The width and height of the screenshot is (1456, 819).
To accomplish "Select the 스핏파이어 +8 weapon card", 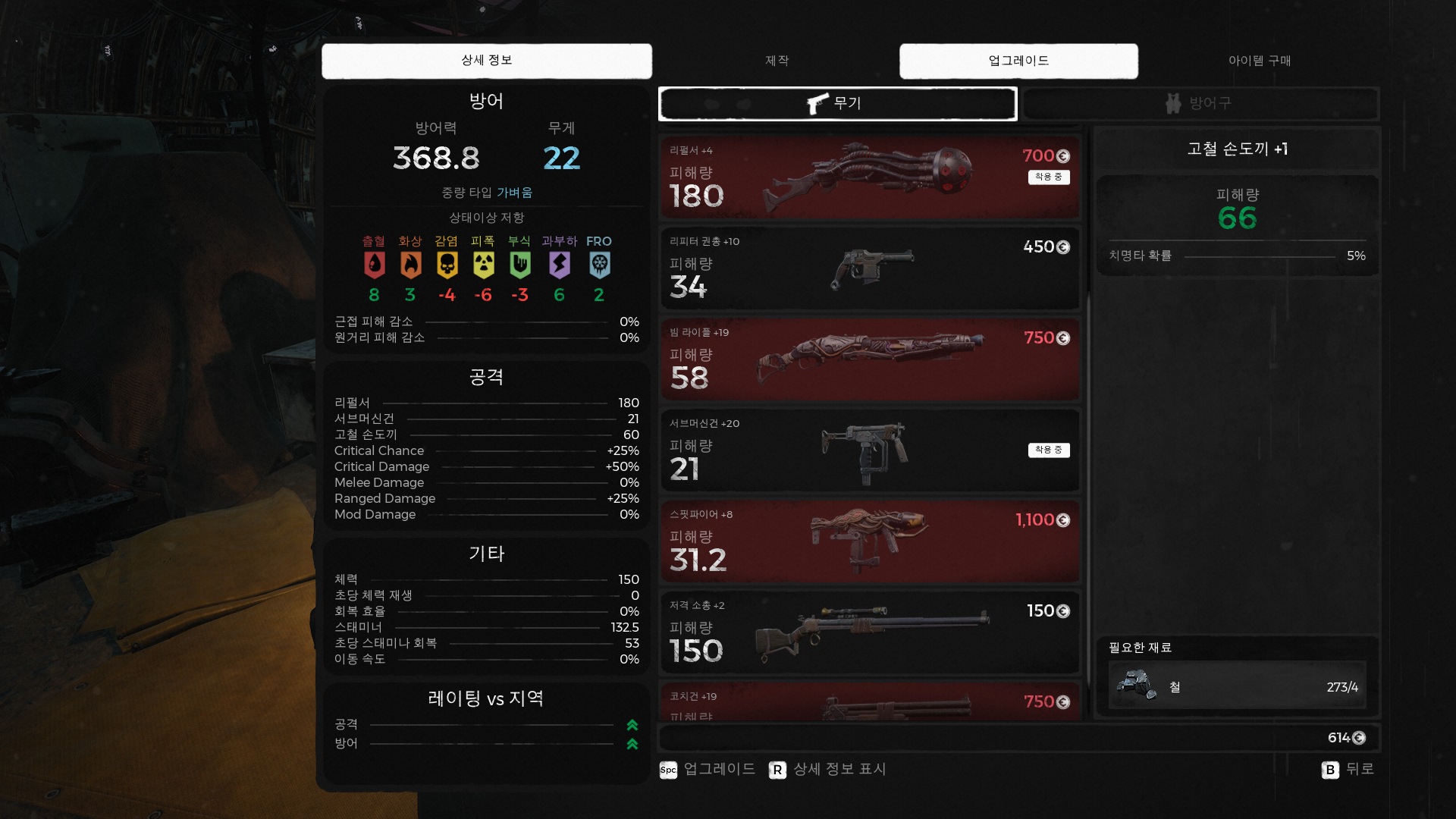I will (x=870, y=541).
